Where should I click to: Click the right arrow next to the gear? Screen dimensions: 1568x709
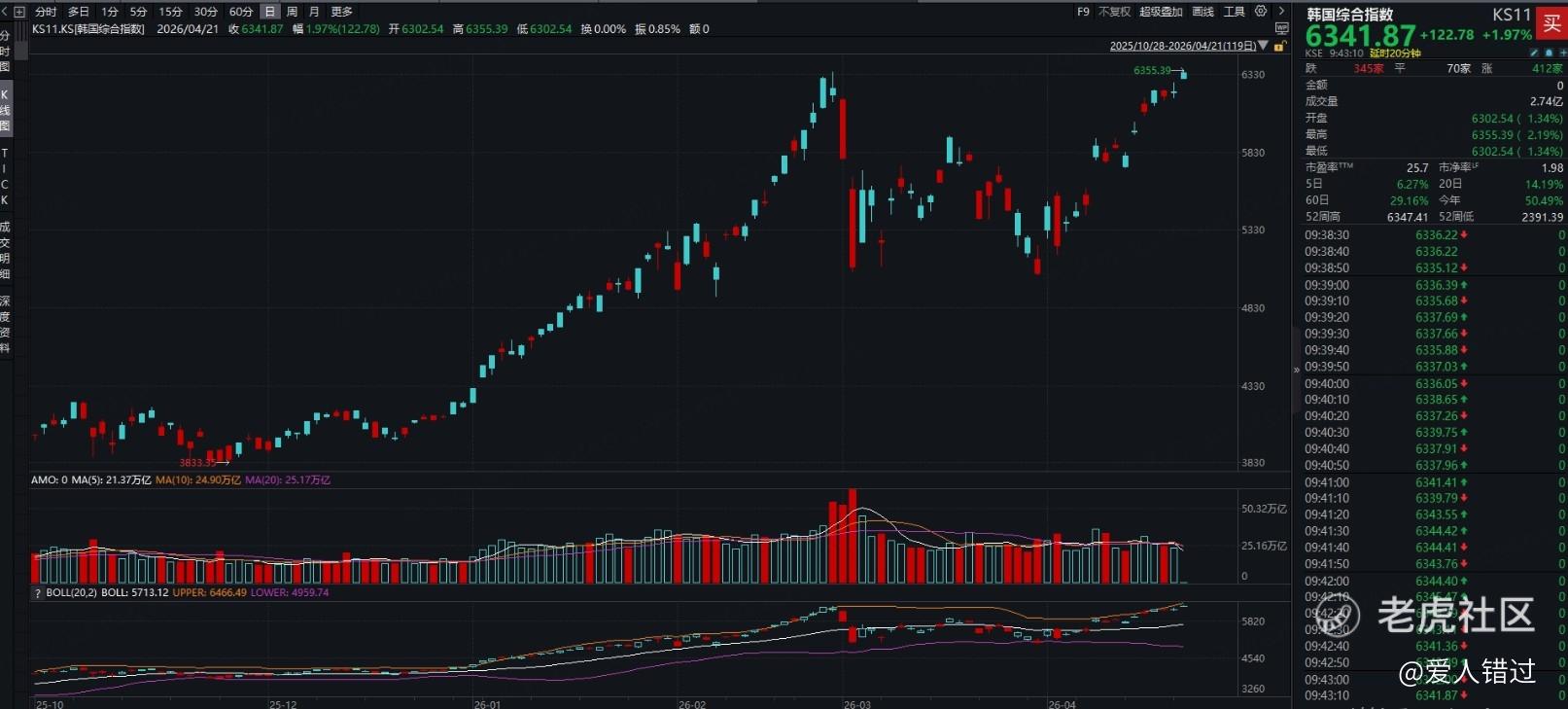click(x=1281, y=12)
